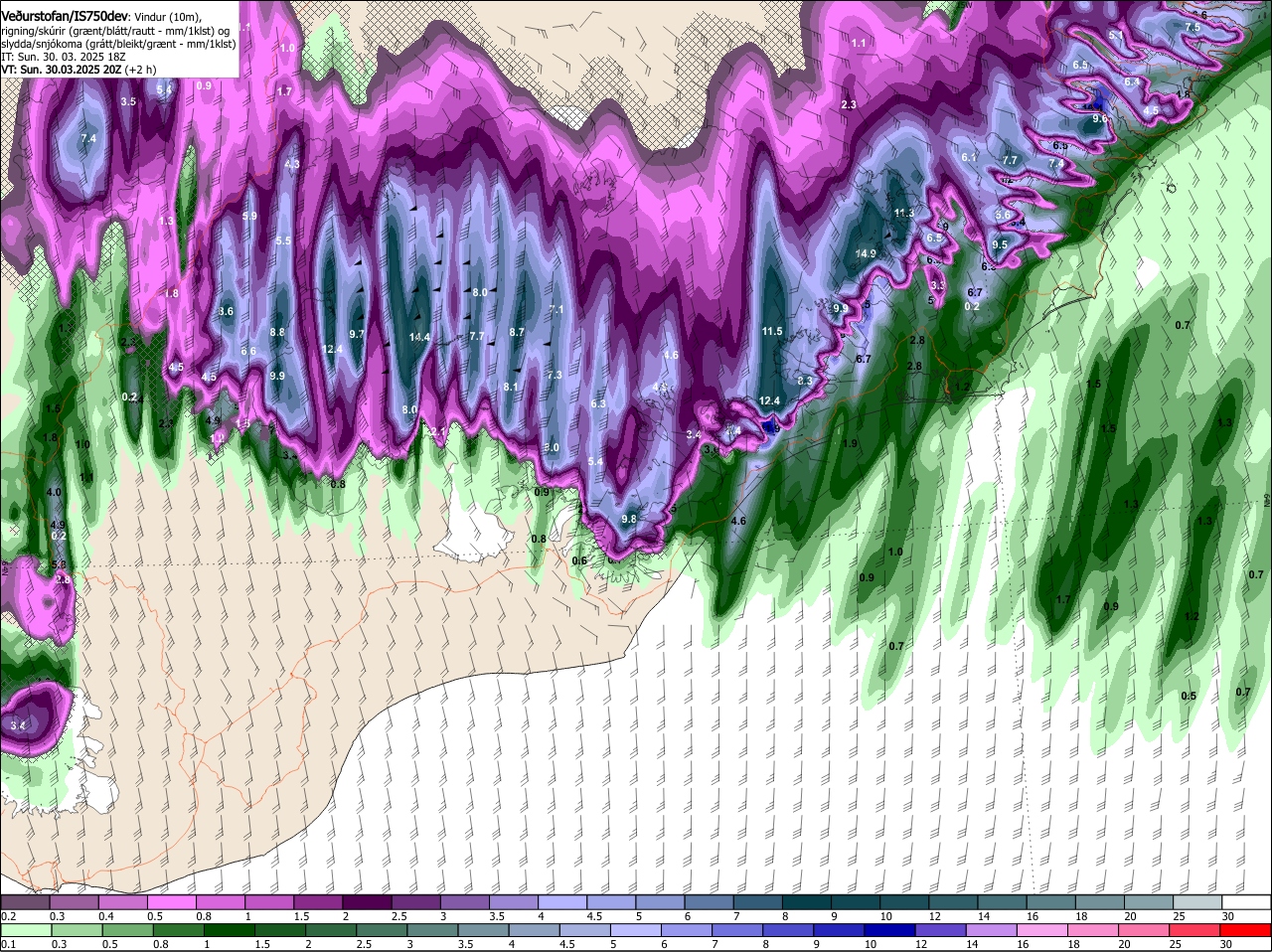Click the 8.3 precipitation value on map

tap(805, 381)
